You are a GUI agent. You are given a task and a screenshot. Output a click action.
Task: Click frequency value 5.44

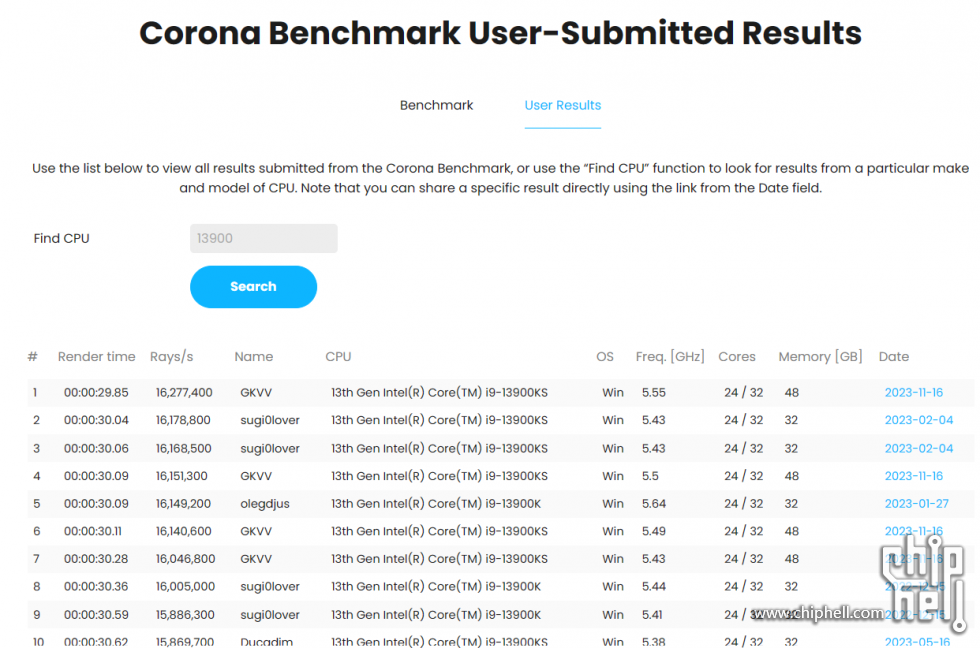click(654, 586)
